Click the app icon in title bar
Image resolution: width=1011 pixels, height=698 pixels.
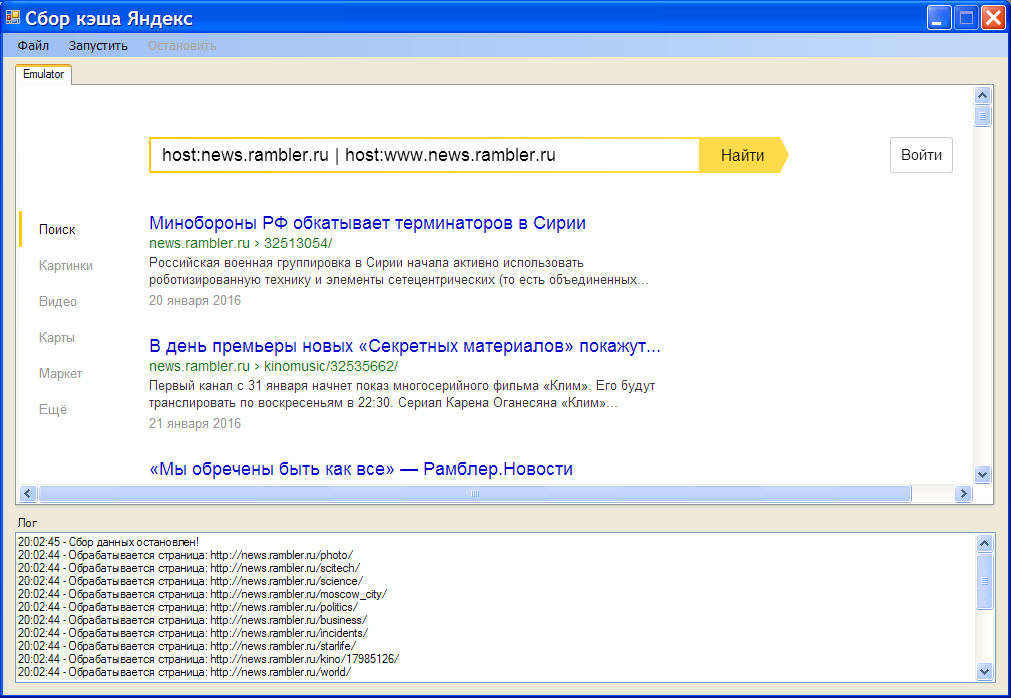[12, 17]
